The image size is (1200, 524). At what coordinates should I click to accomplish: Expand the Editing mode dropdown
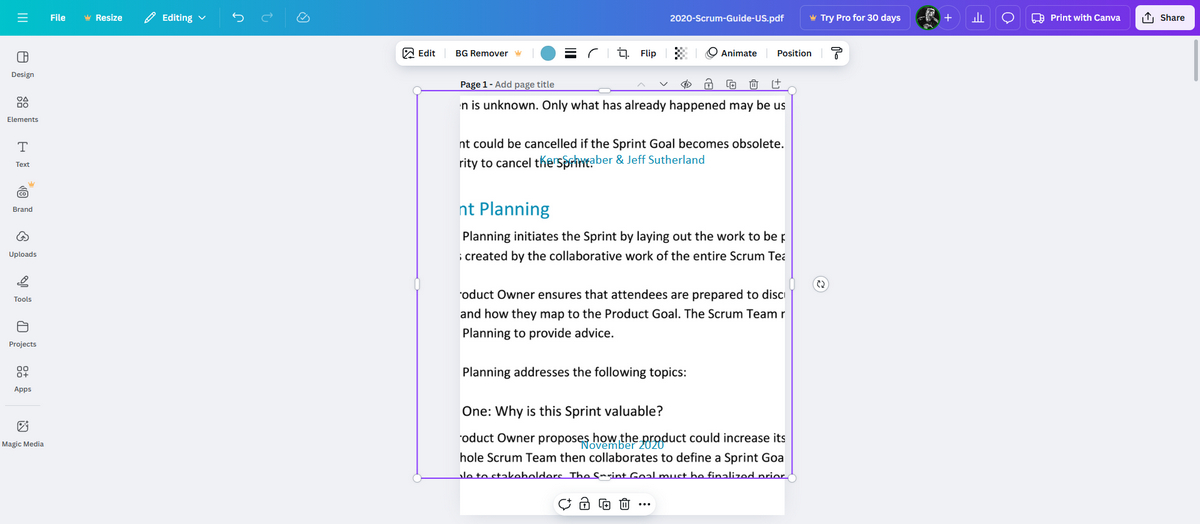pyautogui.click(x=175, y=17)
